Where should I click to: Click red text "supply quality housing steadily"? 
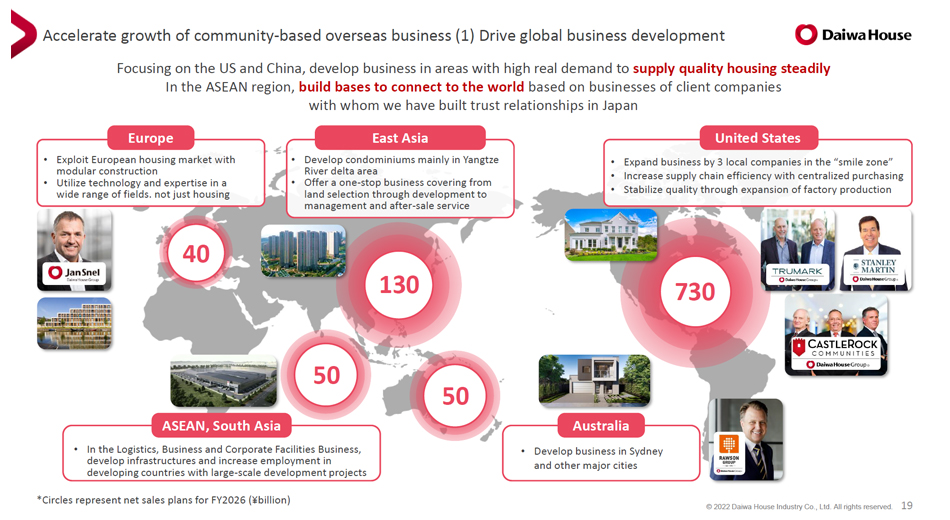click(x=731, y=69)
